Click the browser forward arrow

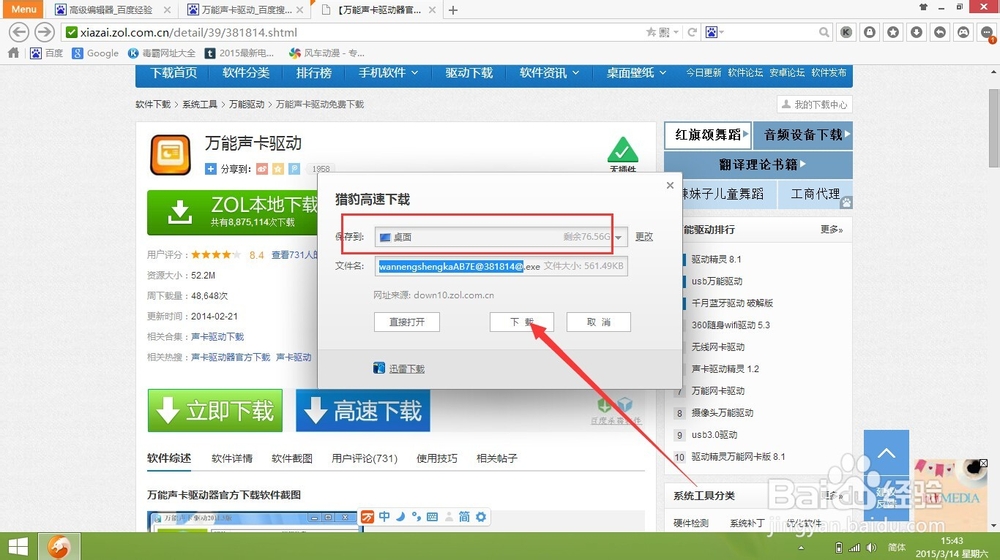44,32
